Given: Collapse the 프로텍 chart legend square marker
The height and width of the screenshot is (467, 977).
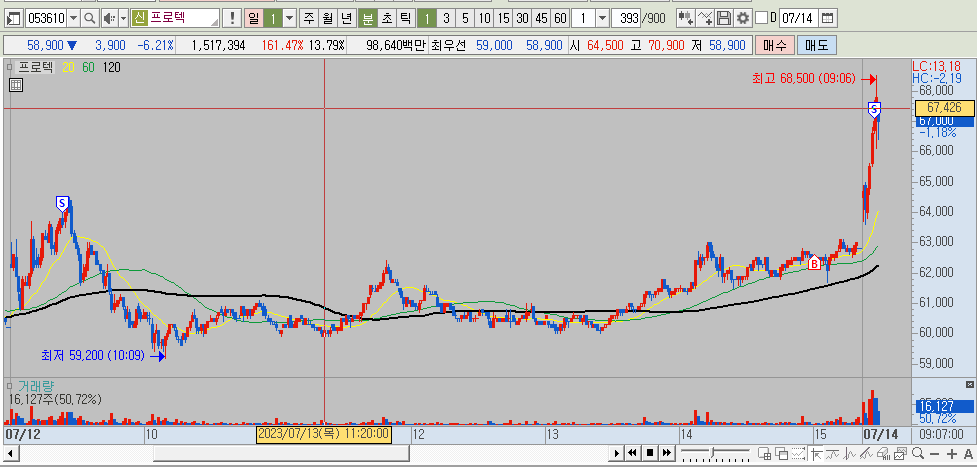Looking at the screenshot, I should pyautogui.click(x=9, y=67).
